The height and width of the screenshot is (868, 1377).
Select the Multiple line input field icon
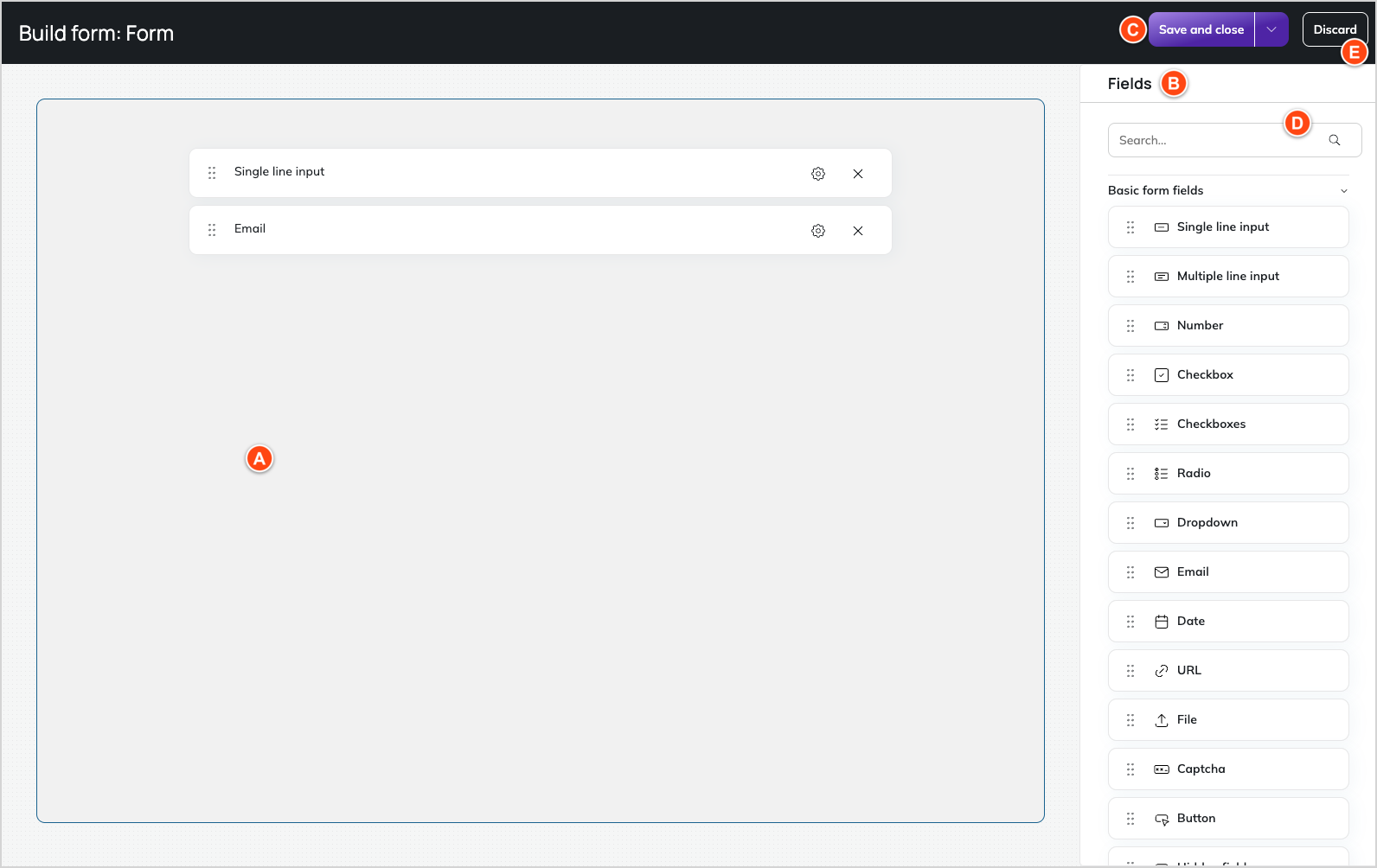tap(1162, 277)
